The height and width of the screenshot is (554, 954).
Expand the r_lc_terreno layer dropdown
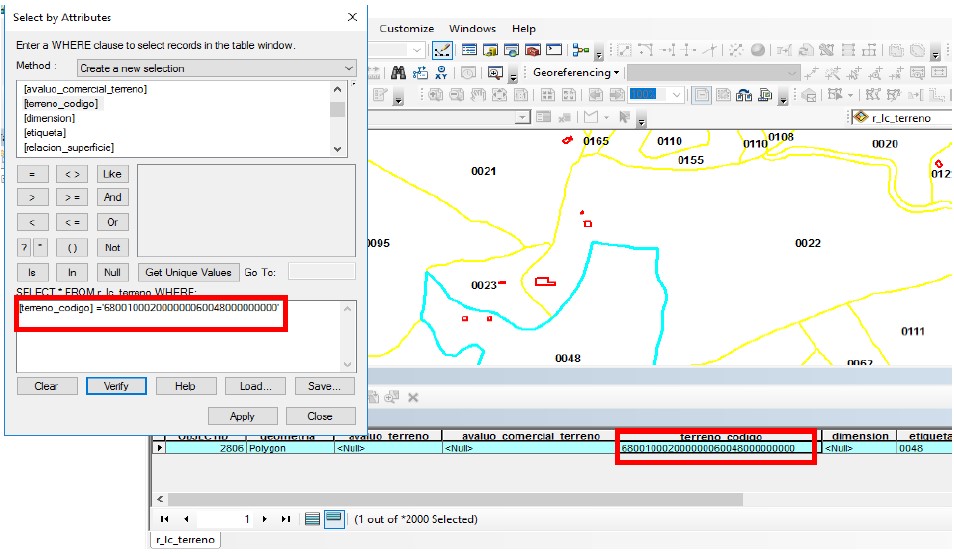(946, 118)
